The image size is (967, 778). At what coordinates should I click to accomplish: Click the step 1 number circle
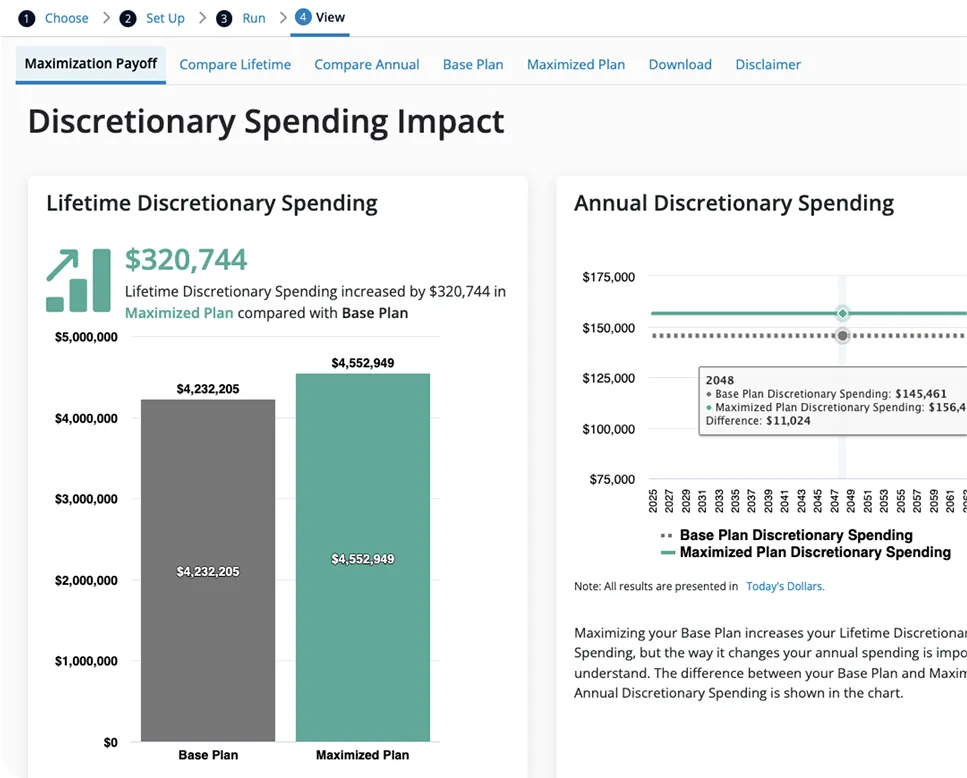pyautogui.click(x=27, y=18)
